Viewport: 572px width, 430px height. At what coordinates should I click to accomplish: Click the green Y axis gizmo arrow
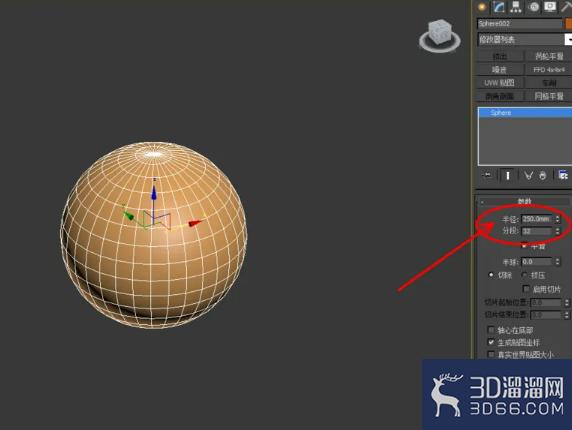(128, 215)
